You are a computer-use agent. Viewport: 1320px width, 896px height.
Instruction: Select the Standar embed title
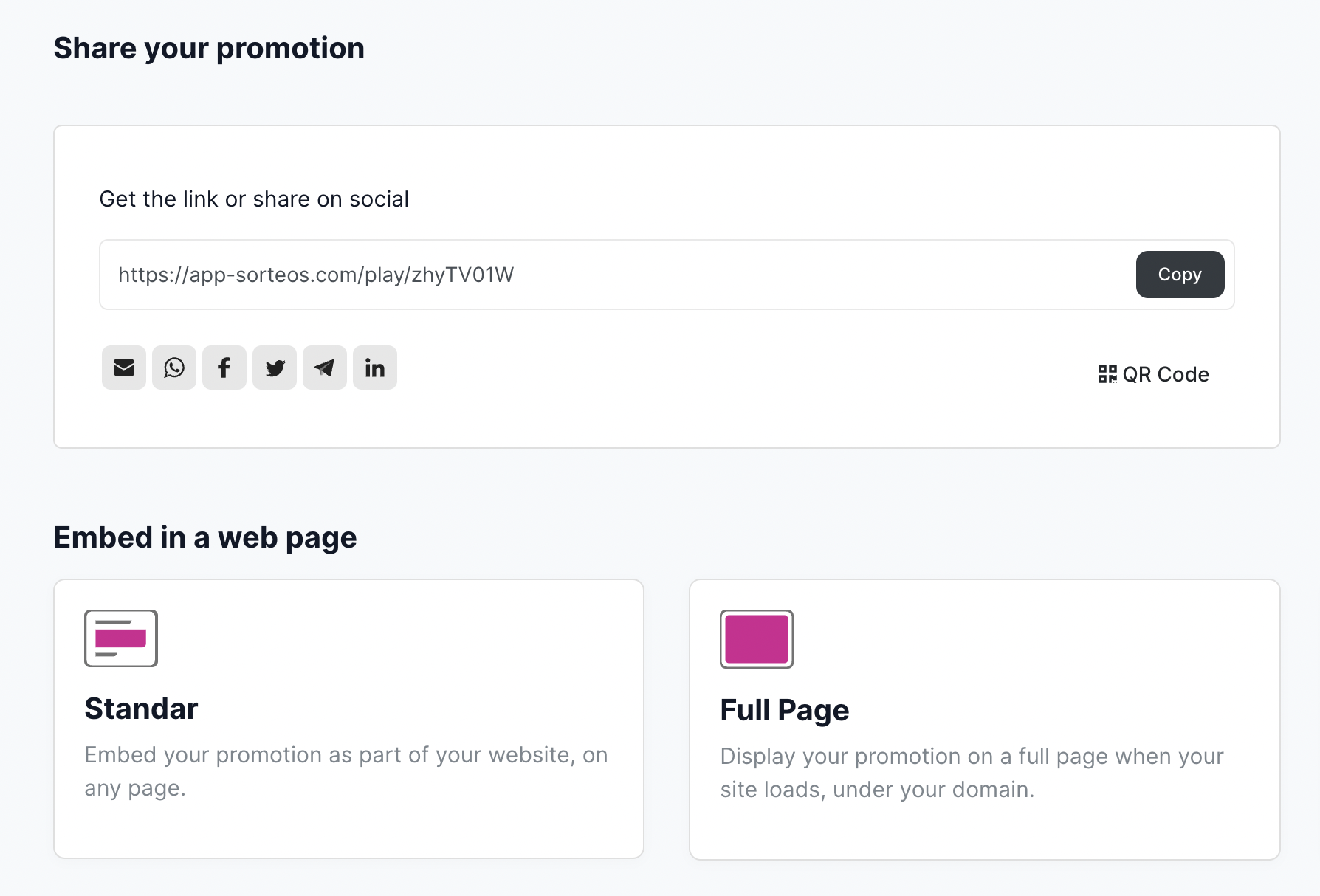[x=141, y=709]
